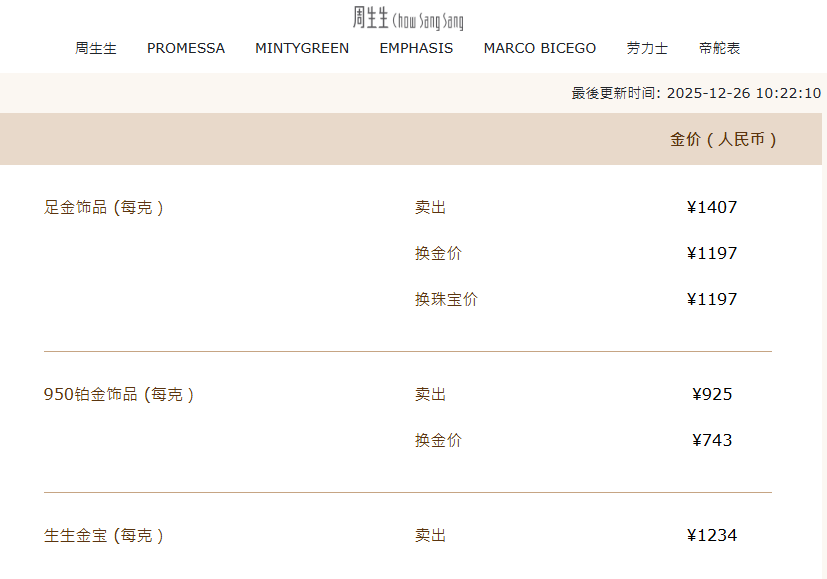Click the 换珠宝价 price ¥1197
This screenshot has height=579, width=827.
point(712,300)
